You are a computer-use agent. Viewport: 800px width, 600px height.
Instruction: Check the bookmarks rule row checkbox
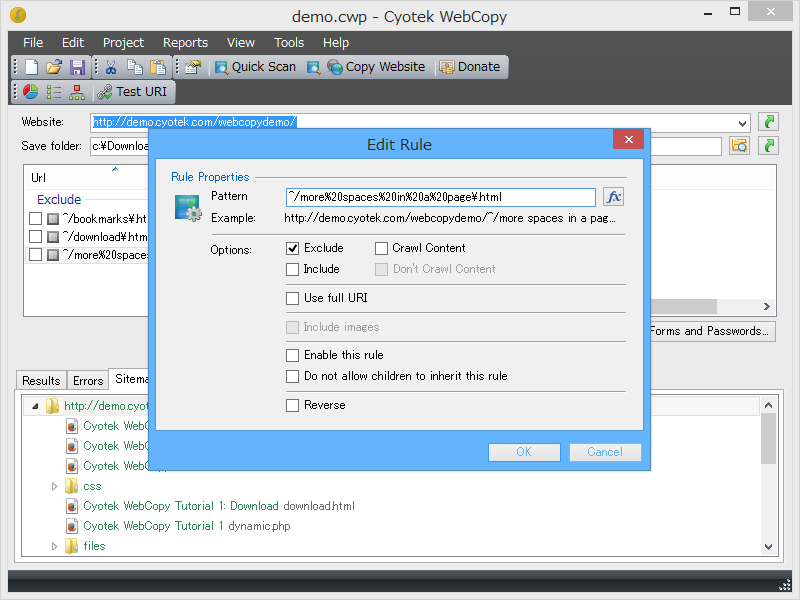[x=35, y=219]
